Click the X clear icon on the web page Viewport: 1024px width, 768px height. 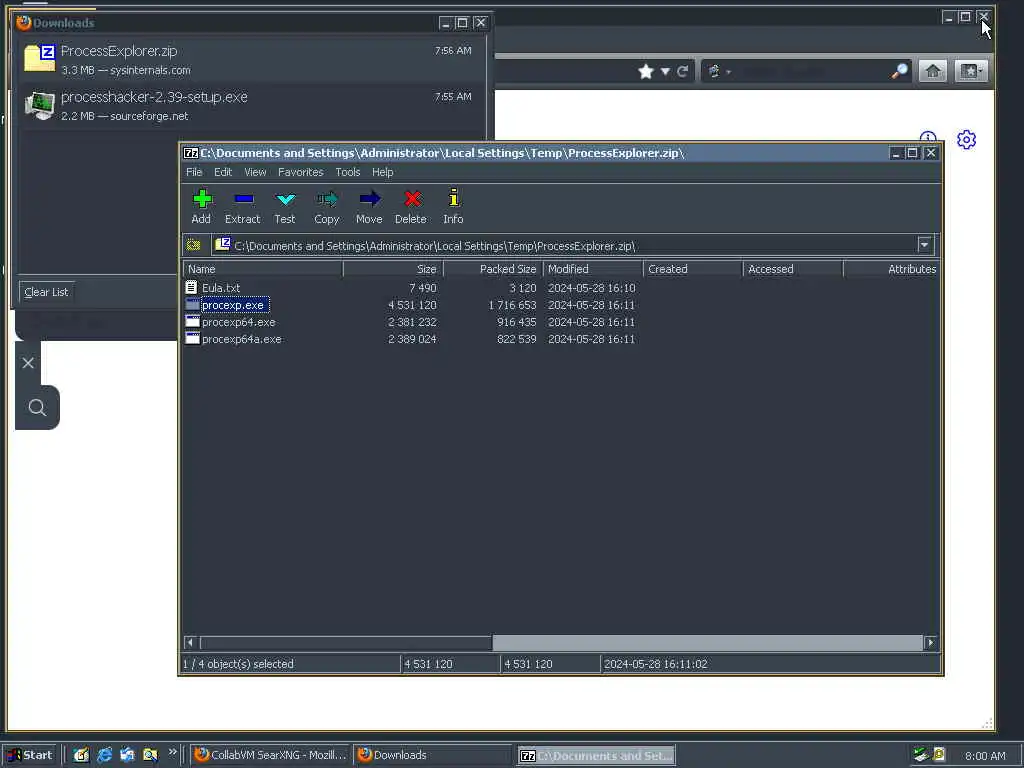(x=28, y=363)
